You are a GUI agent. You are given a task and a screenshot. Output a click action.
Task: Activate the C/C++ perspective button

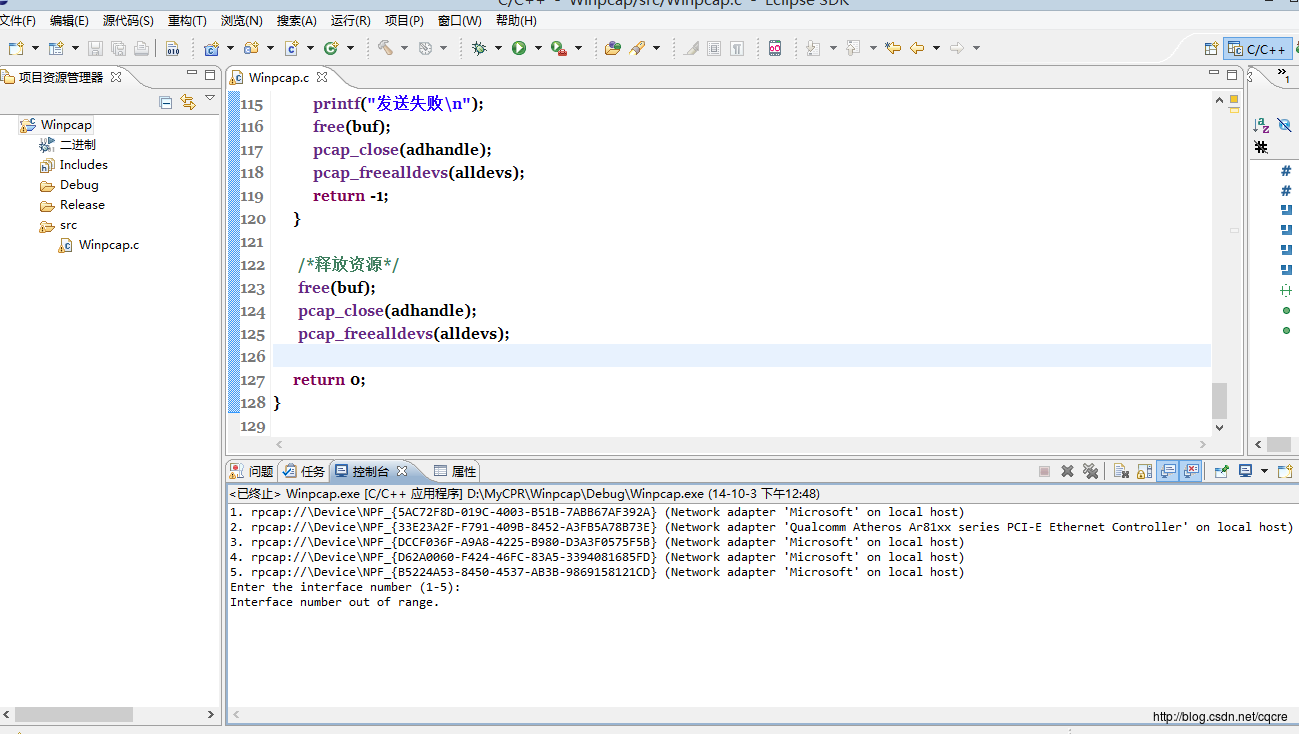1257,48
